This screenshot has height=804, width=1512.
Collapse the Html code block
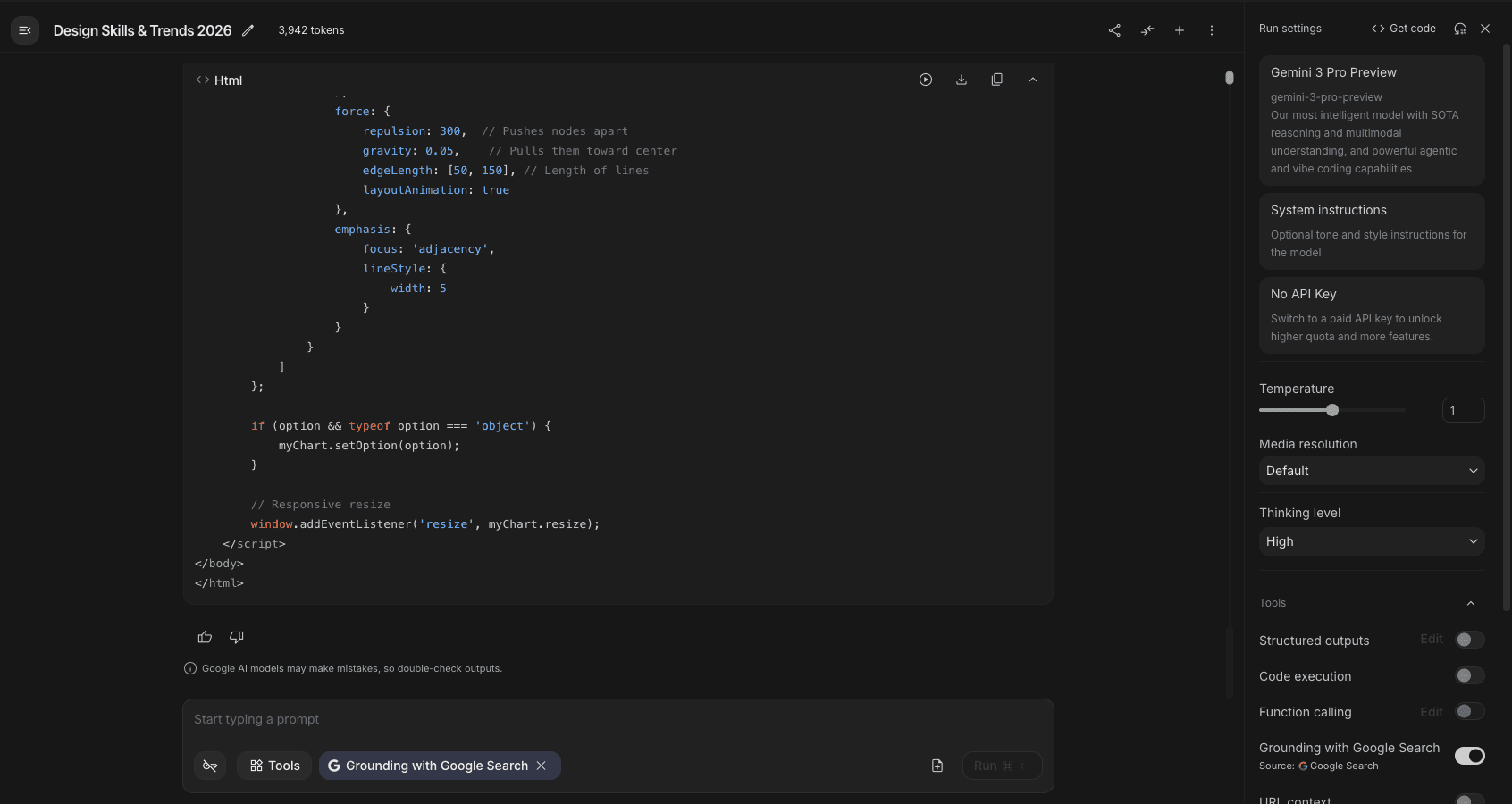pyautogui.click(x=1033, y=80)
